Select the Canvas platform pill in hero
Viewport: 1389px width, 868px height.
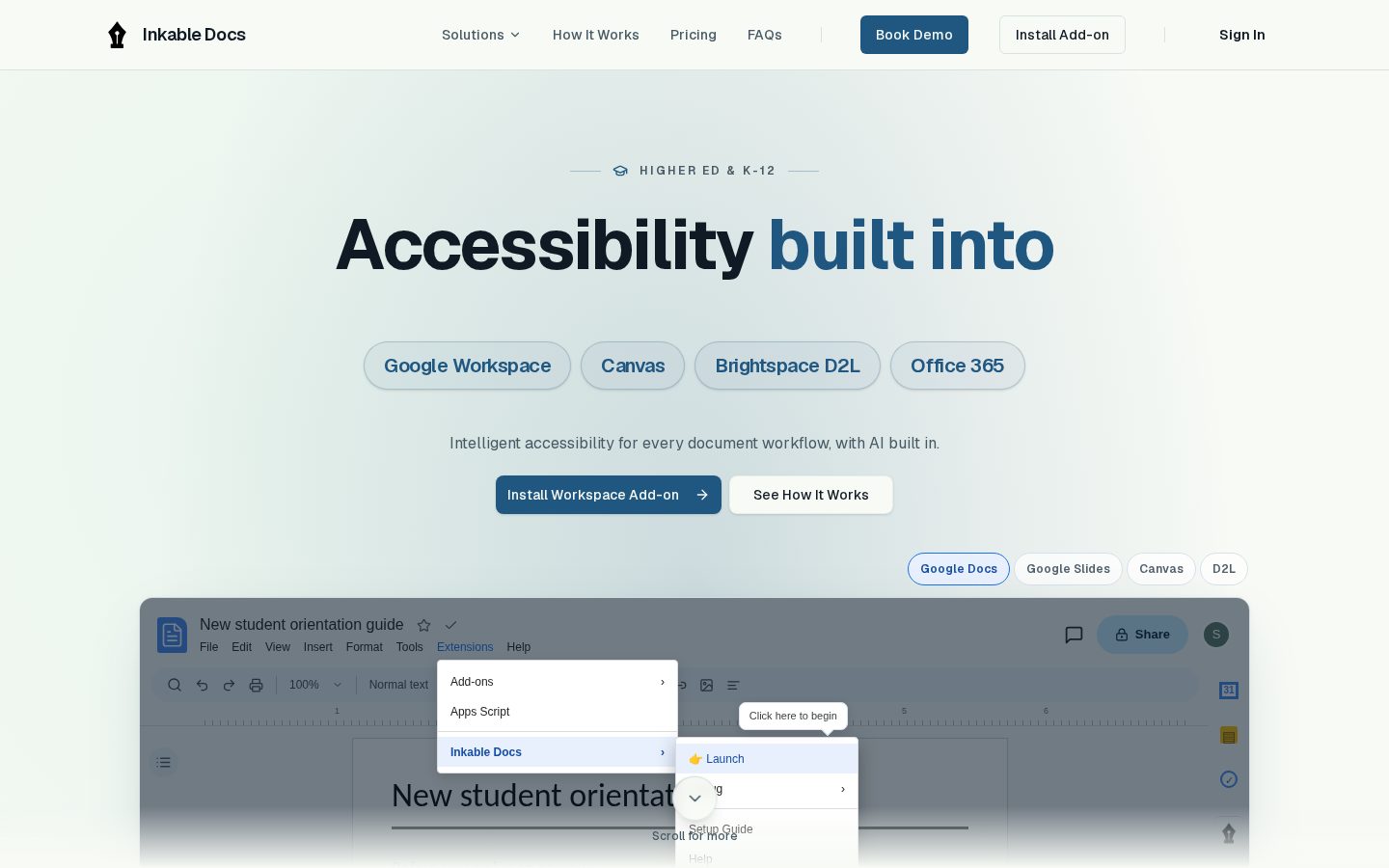pos(633,366)
